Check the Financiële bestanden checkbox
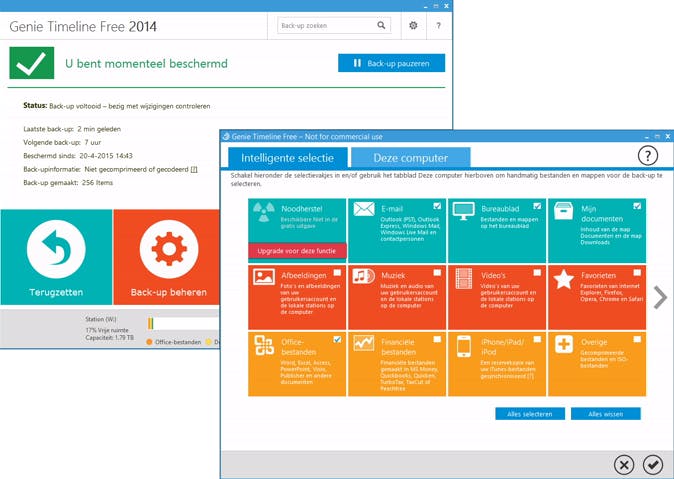Image resolution: width=674 pixels, height=479 pixels. tap(437, 340)
